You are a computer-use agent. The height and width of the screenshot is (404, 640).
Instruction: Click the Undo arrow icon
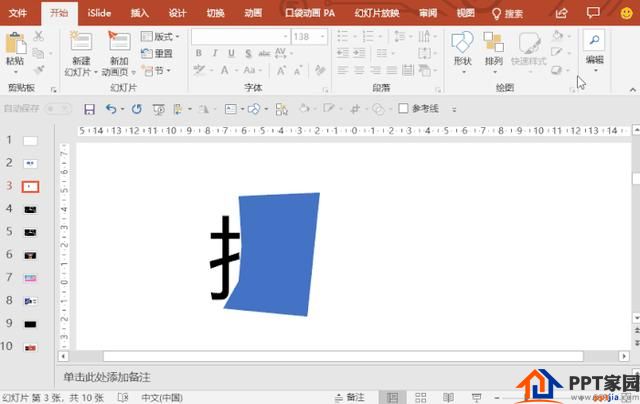click(x=111, y=109)
